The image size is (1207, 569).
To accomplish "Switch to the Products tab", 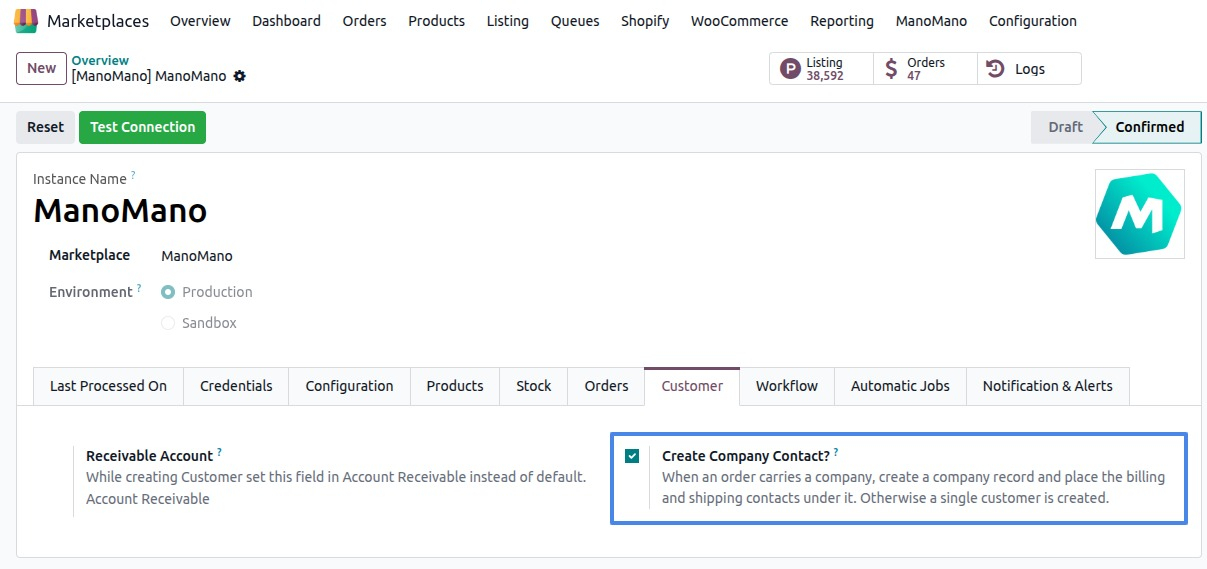I will (455, 386).
